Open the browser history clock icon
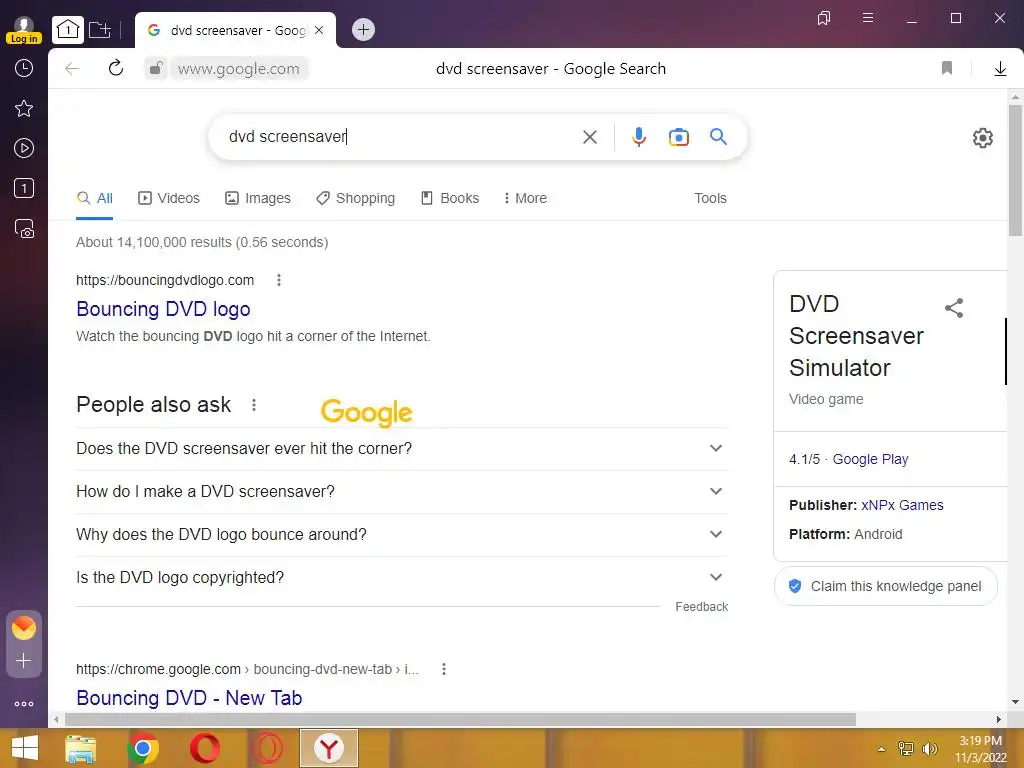The image size is (1024, 768). (24, 69)
